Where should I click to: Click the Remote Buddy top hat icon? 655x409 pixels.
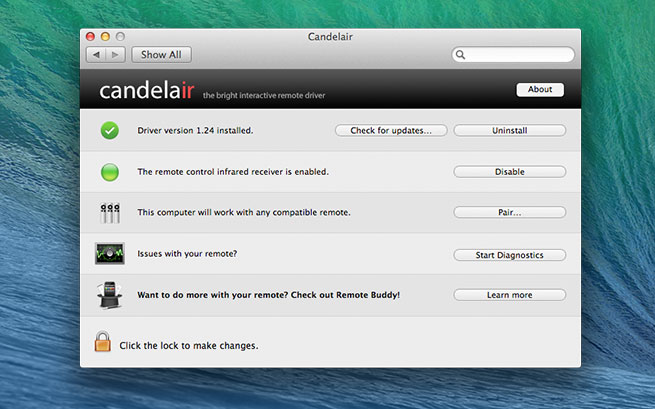tap(109, 295)
